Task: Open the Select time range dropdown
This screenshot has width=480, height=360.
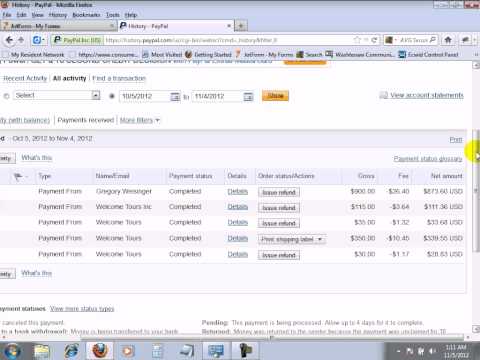Action: [x=57, y=96]
